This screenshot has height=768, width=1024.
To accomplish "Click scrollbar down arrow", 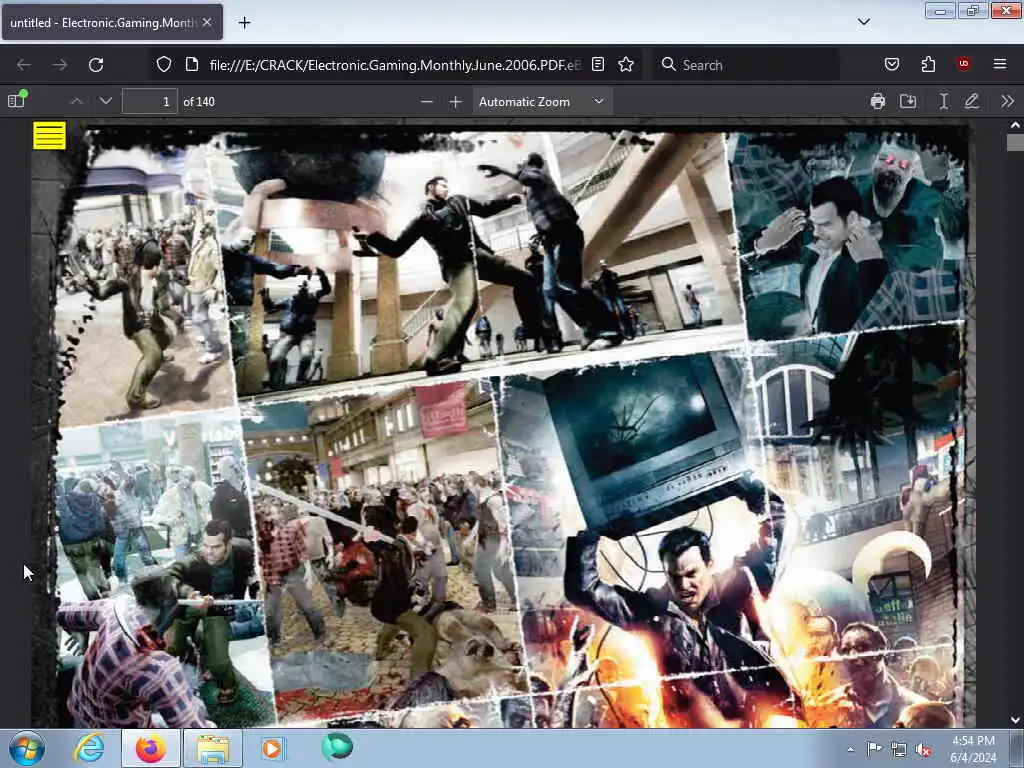I will [x=1015, y=720].
